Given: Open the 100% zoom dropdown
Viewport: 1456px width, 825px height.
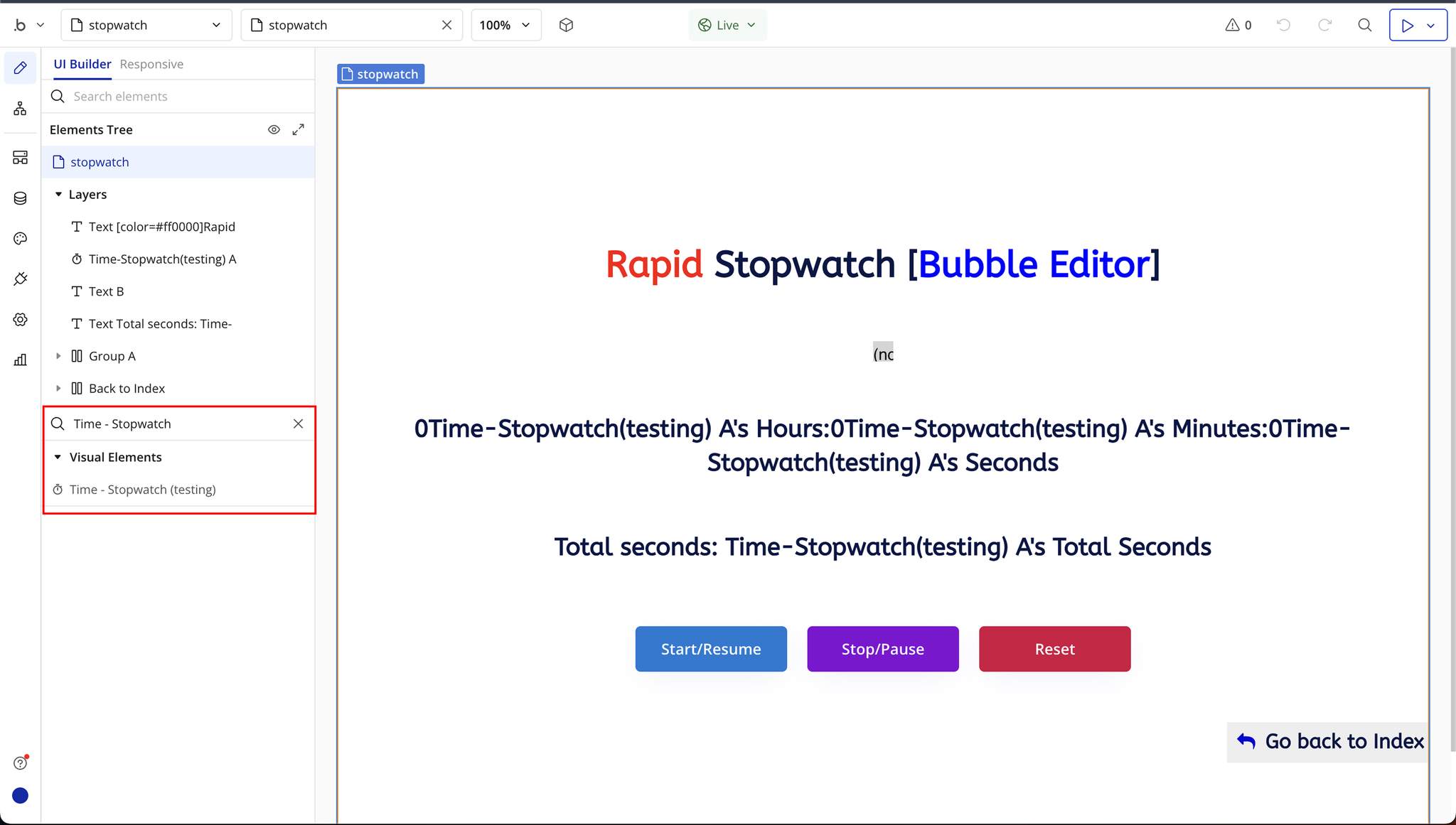Looking at the screenshot, I should pyautogui.click(x=505, y=25).
